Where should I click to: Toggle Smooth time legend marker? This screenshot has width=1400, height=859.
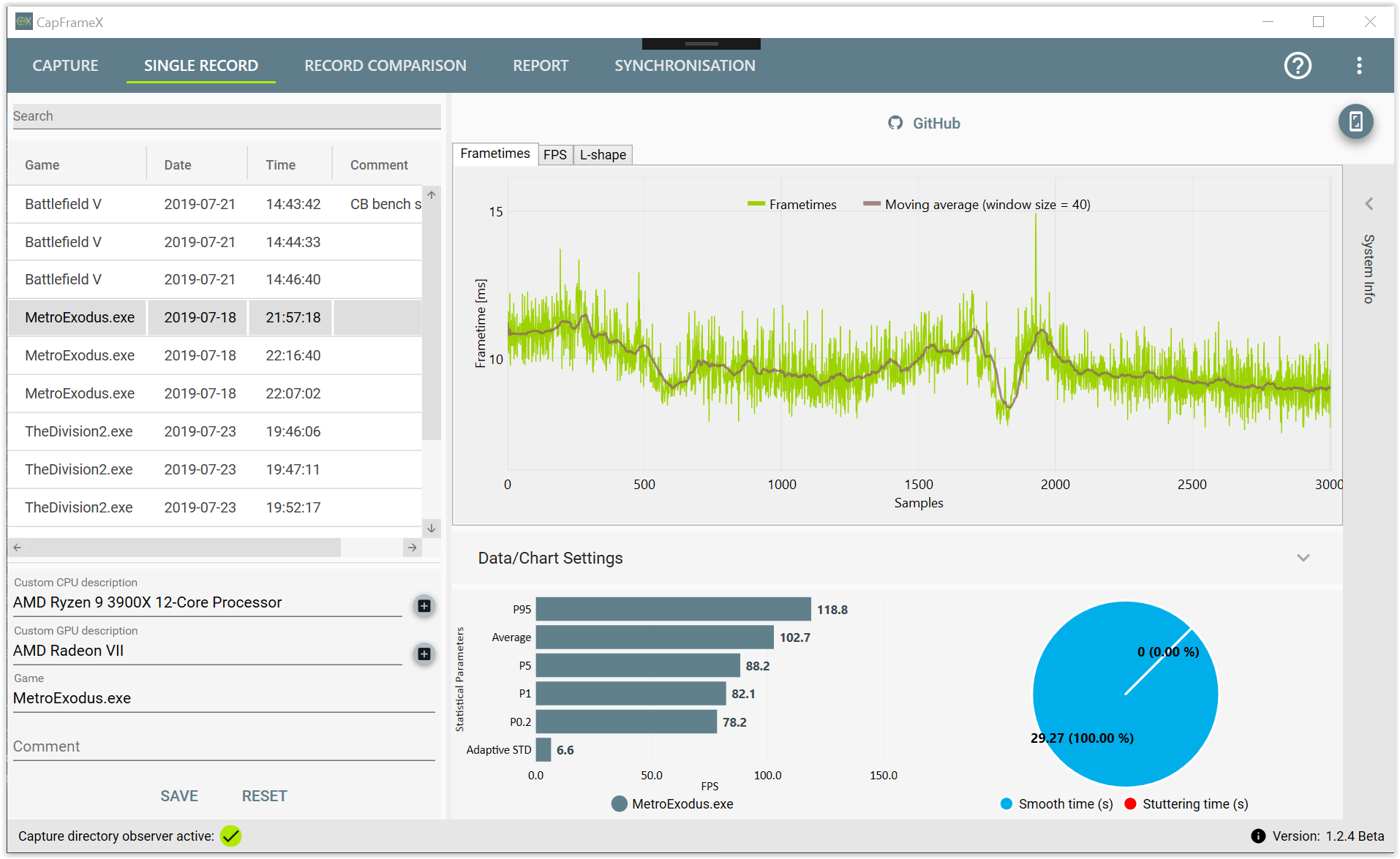click(1006, 804)
